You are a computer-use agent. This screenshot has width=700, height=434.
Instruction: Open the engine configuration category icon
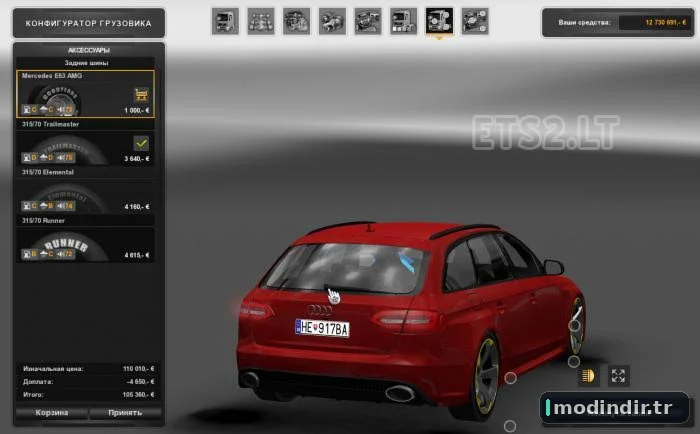pos(296,21)
